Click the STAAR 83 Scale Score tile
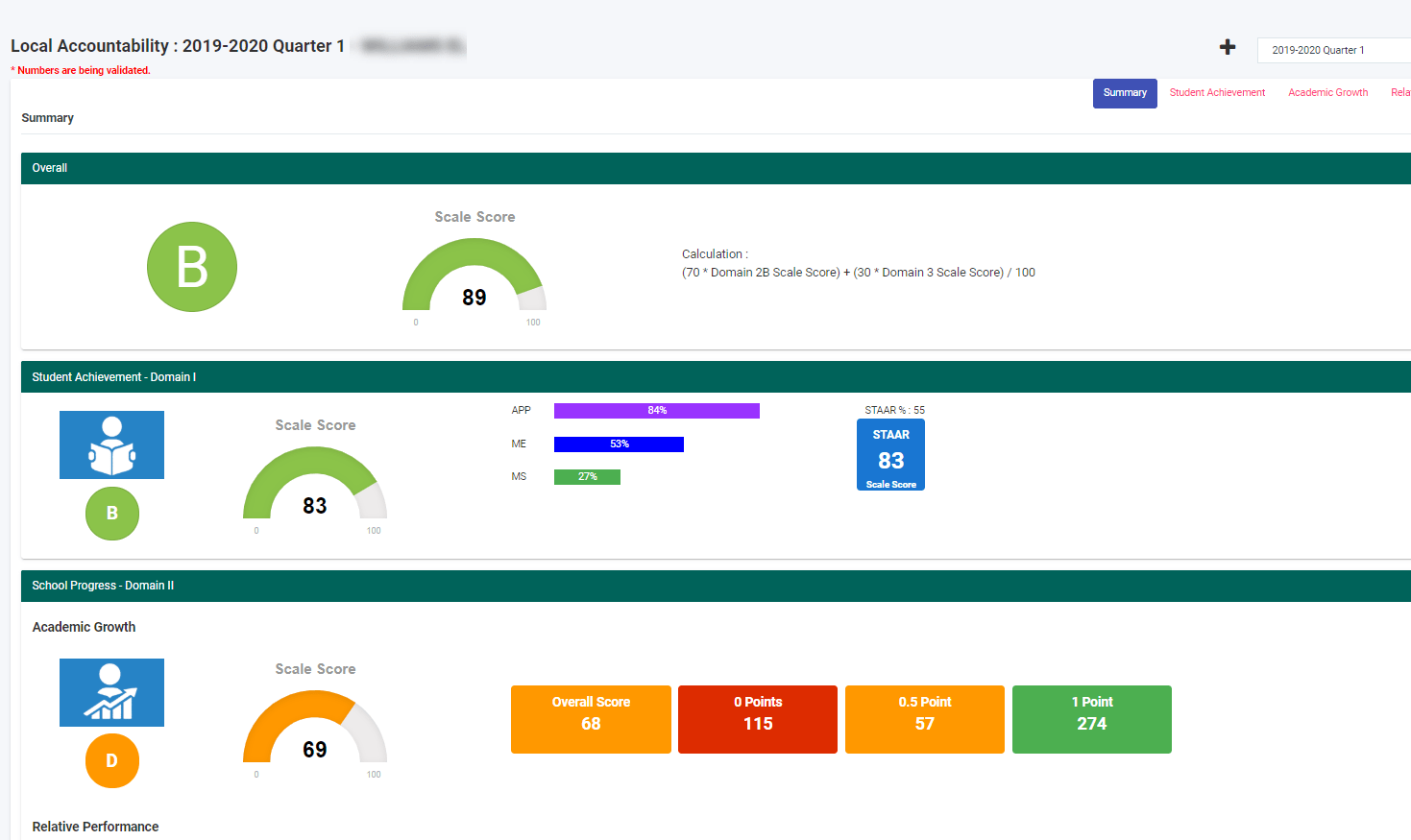 pyautogui.click(x=890, y=455)
